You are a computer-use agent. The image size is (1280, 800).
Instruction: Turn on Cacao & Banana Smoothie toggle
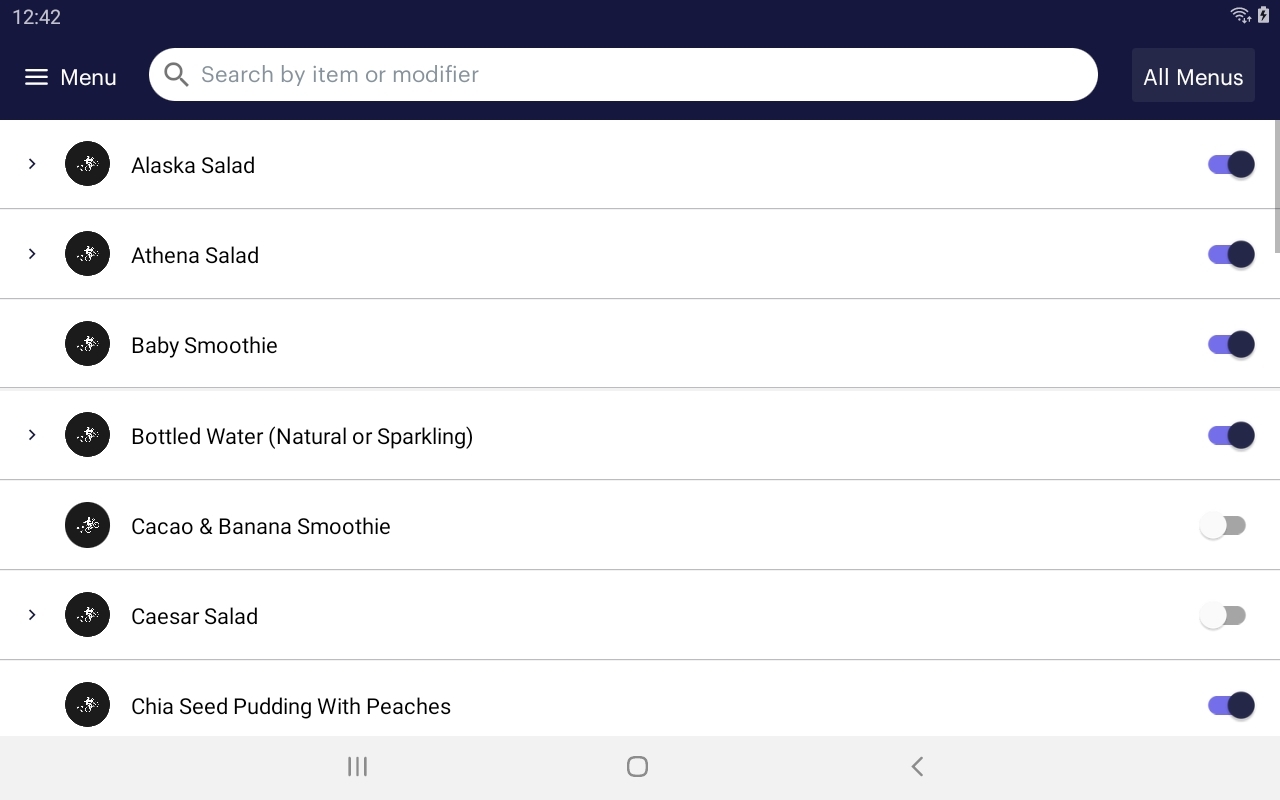pyautogui.click(x=1223, y=525)
